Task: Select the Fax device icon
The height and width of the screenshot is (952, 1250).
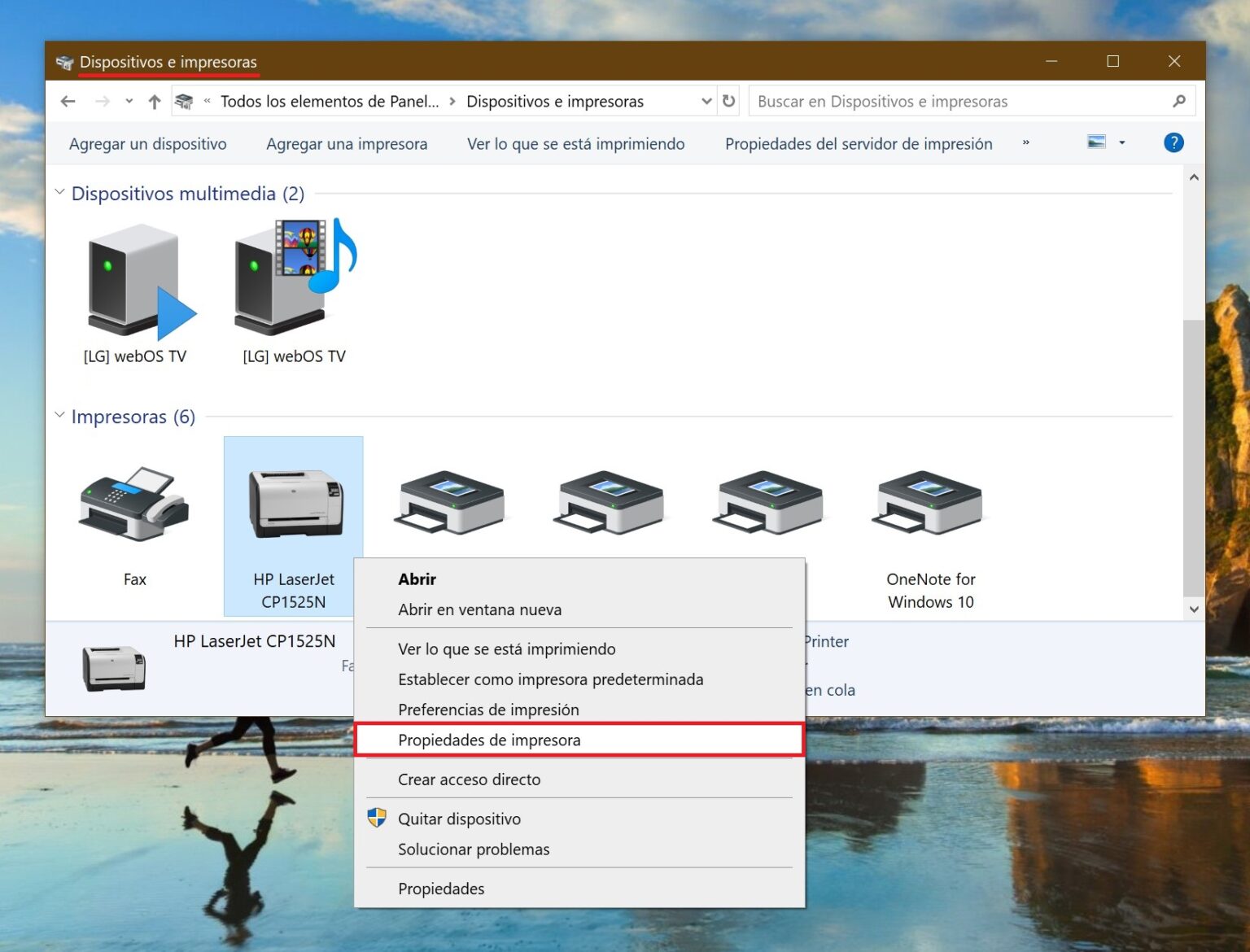Action: (134, 504)
